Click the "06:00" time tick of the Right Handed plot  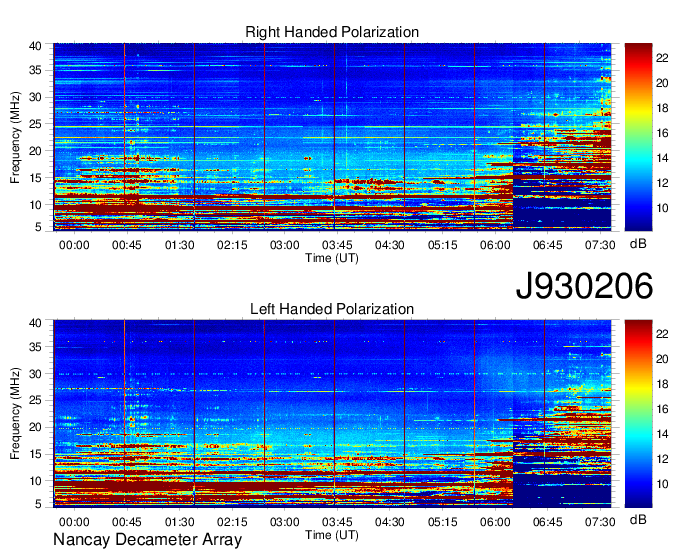[x=495, y=245]
